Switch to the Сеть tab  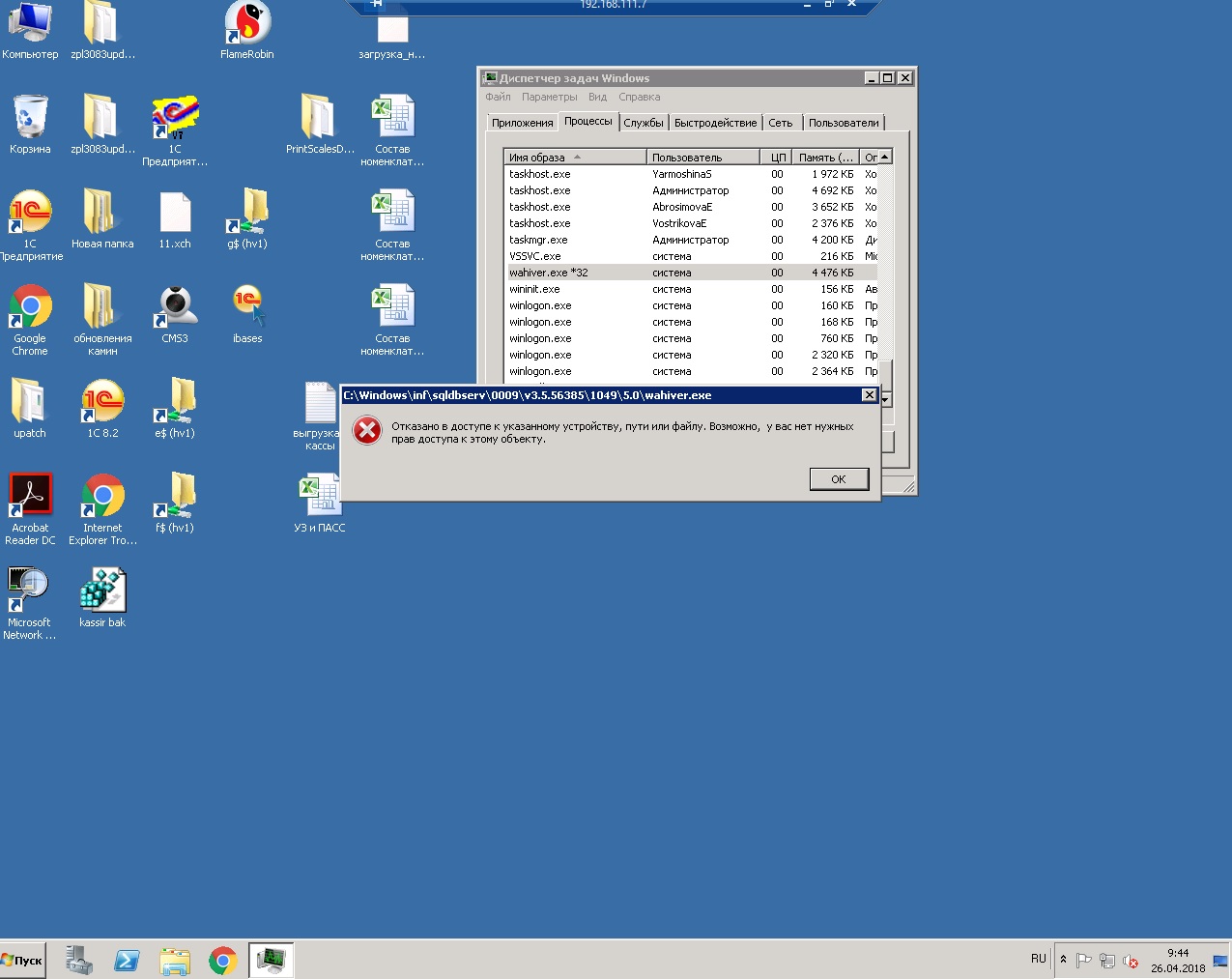781,123
